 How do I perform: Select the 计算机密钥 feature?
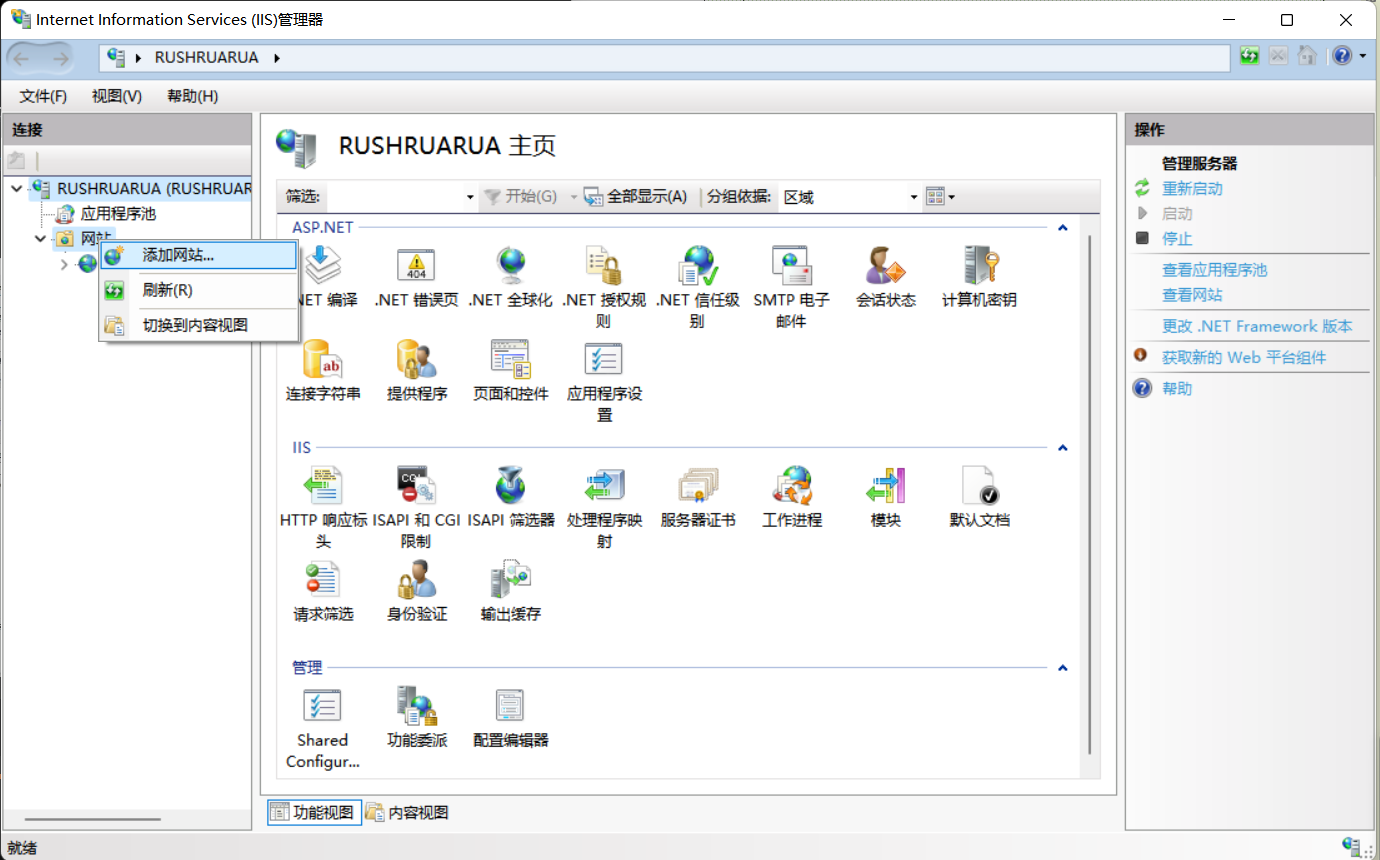point(977,272)
